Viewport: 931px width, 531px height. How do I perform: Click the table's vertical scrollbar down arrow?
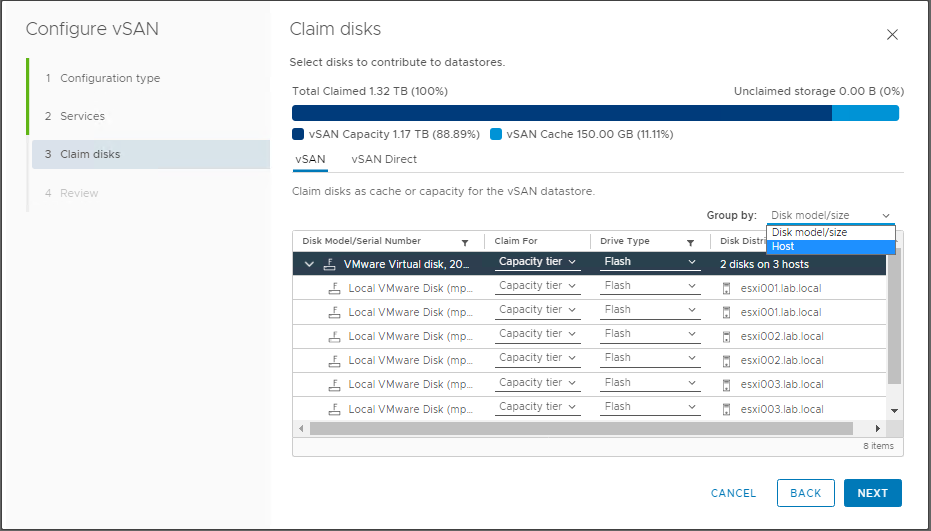tap(895, 411)
